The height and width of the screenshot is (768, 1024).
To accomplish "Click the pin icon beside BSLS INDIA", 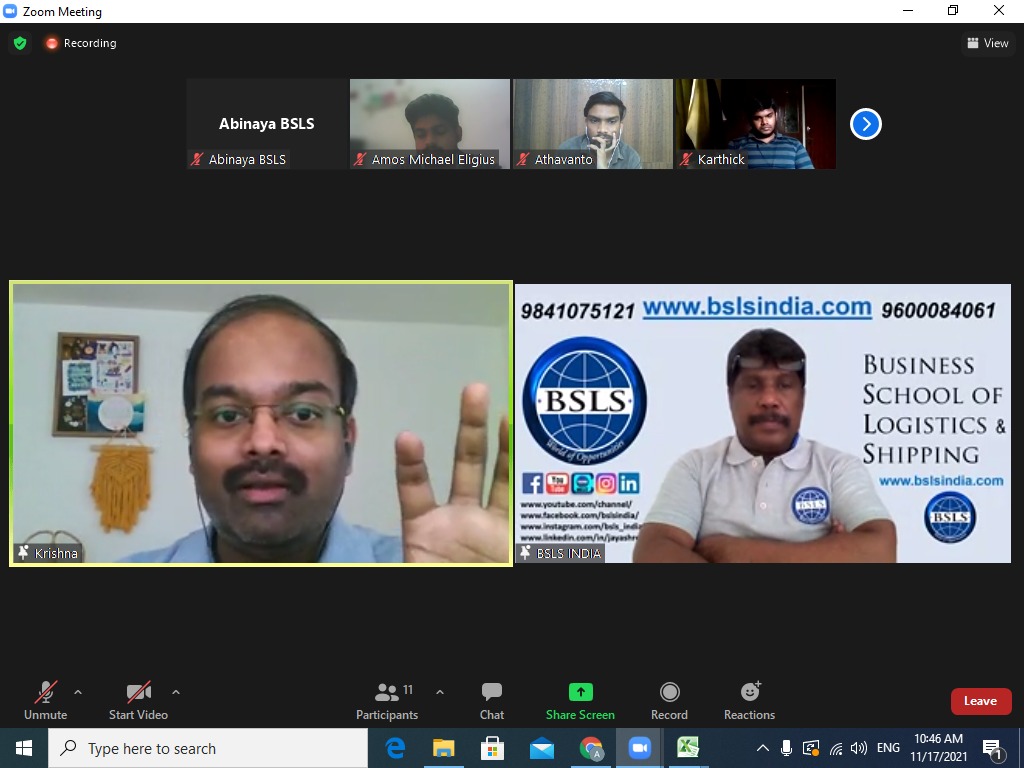I will [x=525, y=553].
